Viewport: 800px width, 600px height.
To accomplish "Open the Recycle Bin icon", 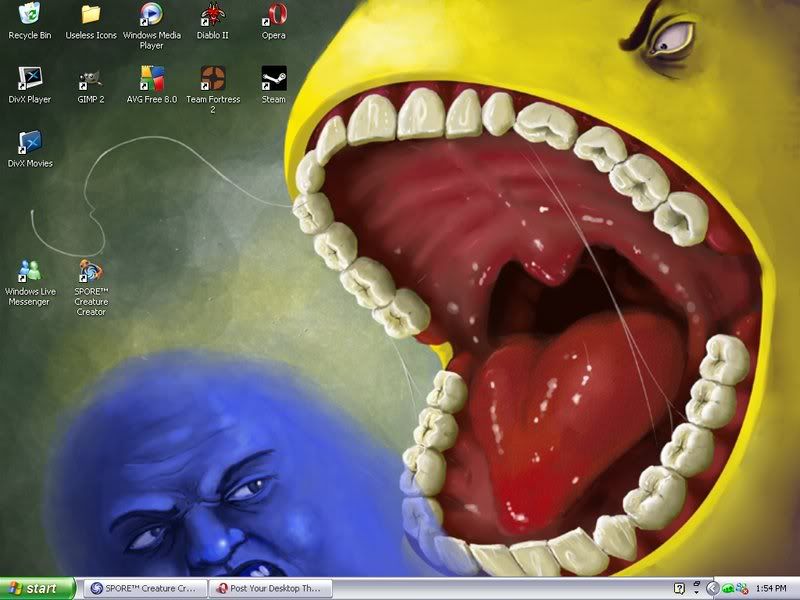I will [x=30, y=15].
